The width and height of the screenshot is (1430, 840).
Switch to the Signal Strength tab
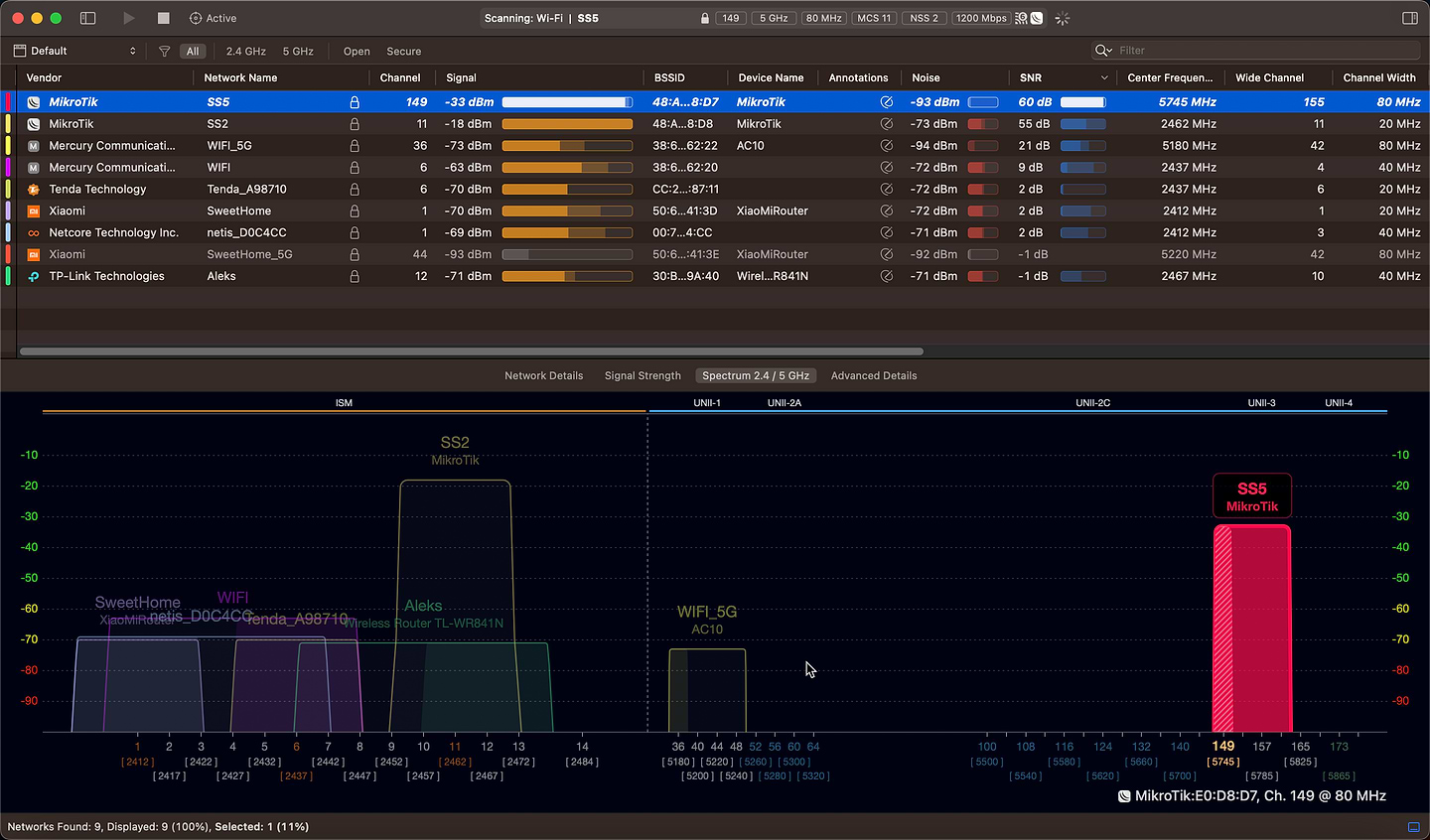click(643, 375)
